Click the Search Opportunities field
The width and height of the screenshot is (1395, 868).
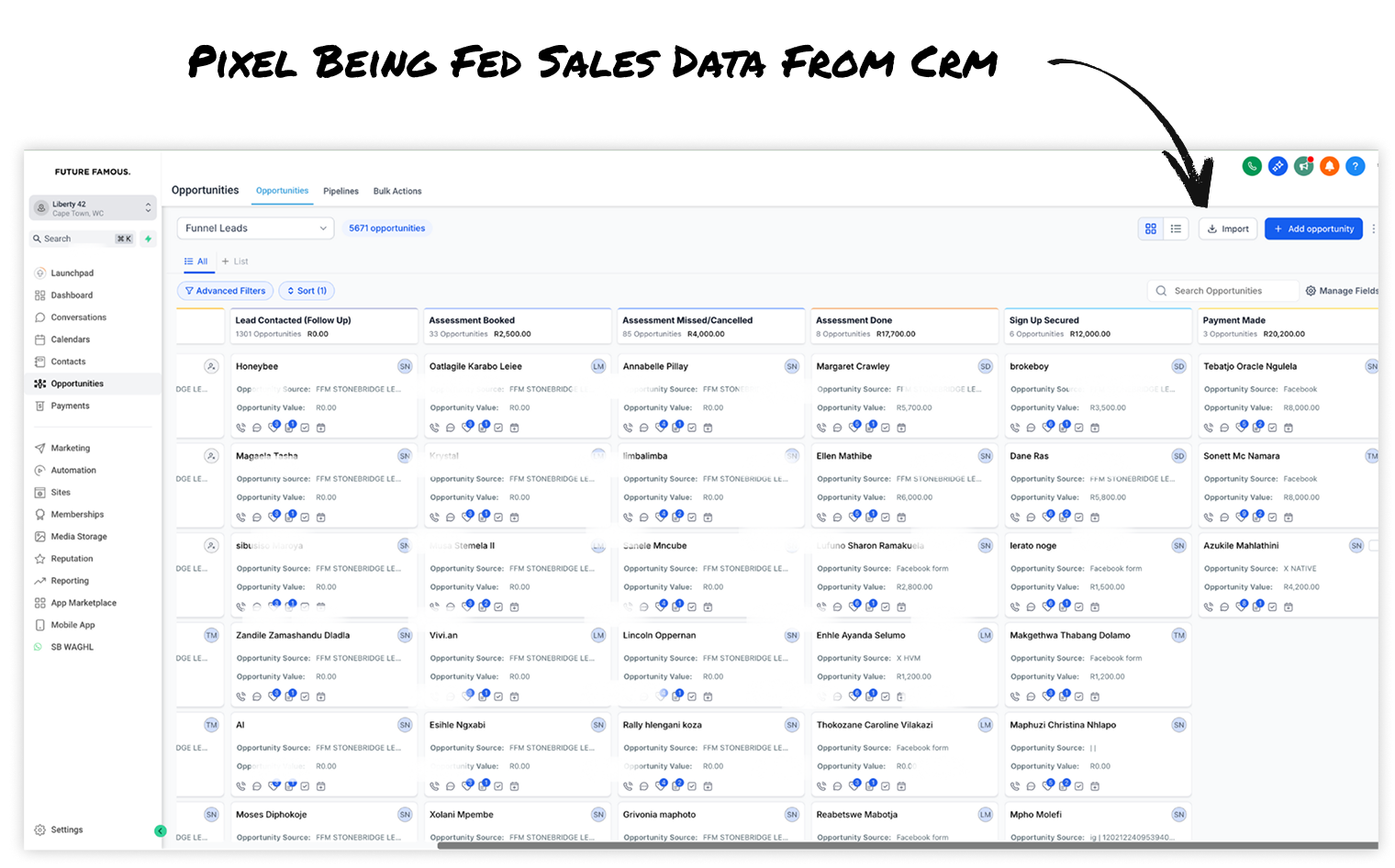point(1222,291)
